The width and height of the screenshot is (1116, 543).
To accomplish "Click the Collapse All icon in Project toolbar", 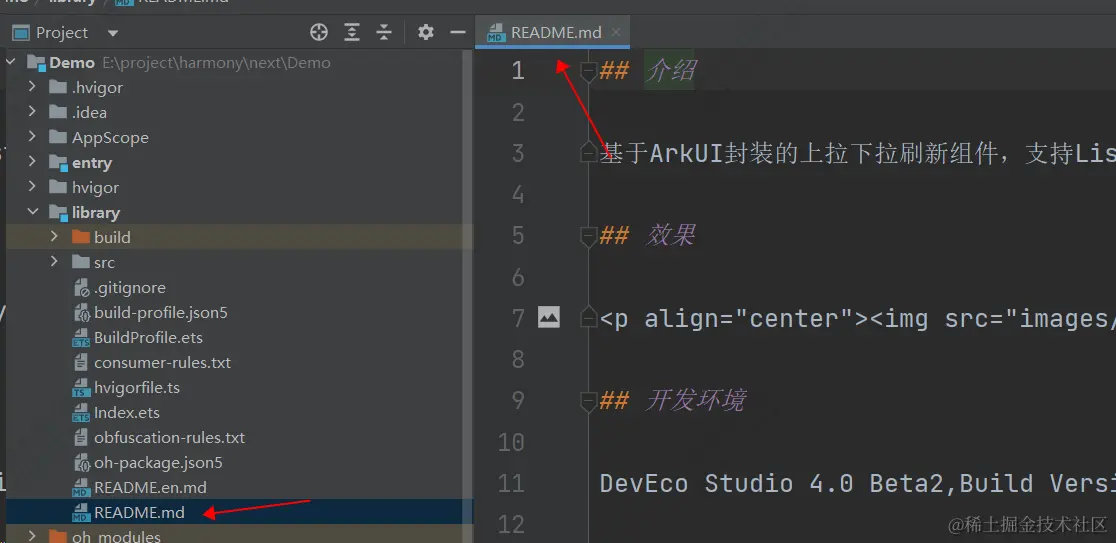I will coord(384,32).
